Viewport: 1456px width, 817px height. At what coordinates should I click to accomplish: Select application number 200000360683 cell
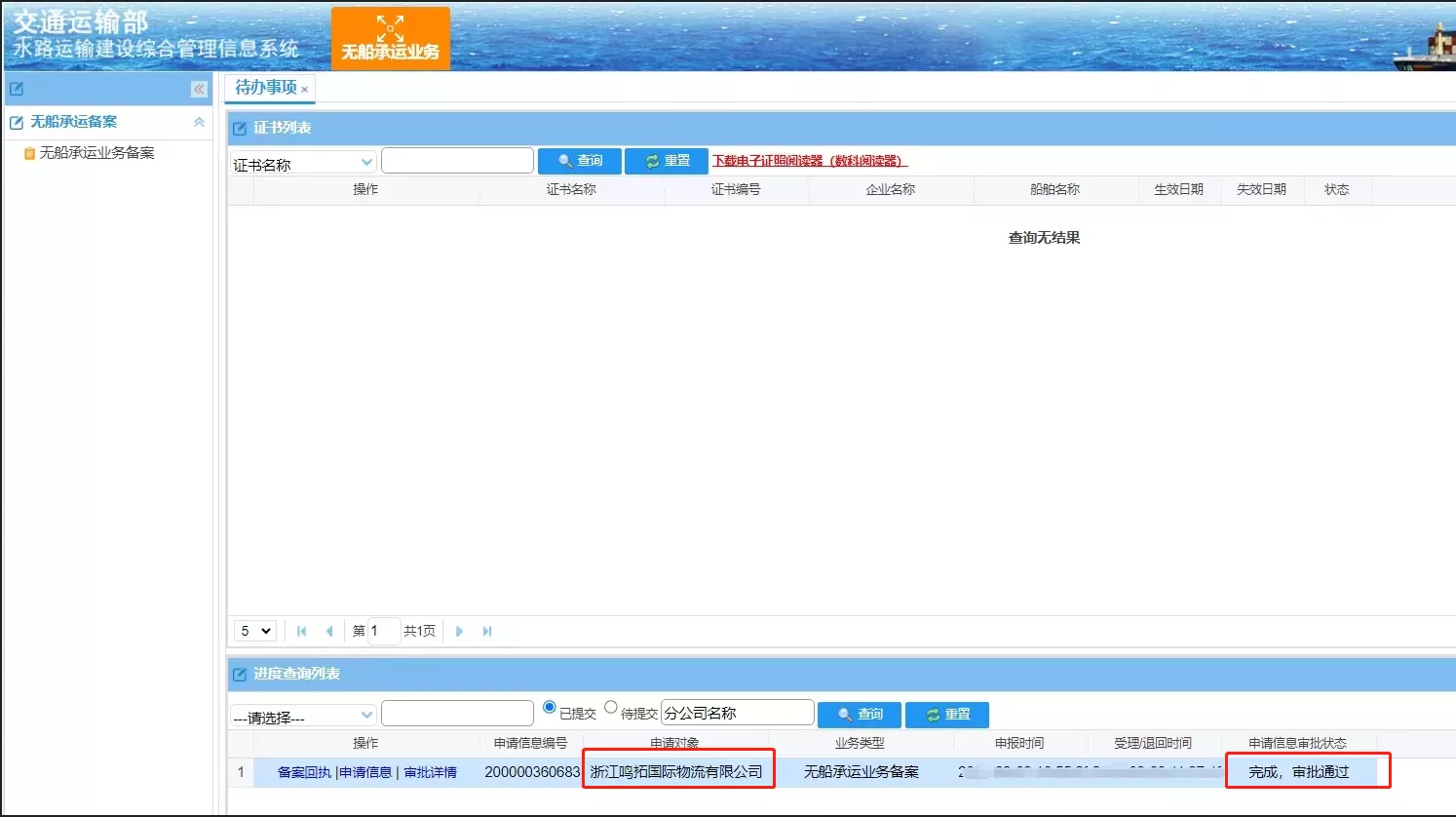tap(532, 772)
